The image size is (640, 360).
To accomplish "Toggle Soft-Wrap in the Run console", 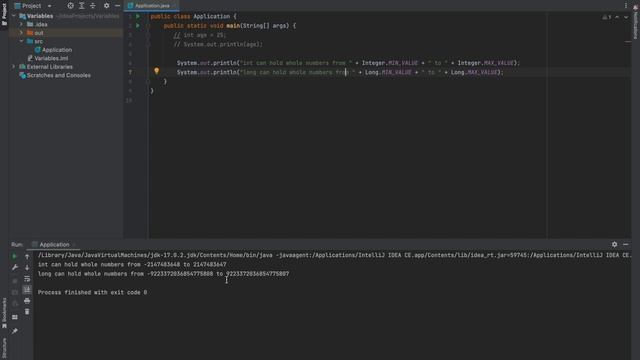I will (27, 279).
